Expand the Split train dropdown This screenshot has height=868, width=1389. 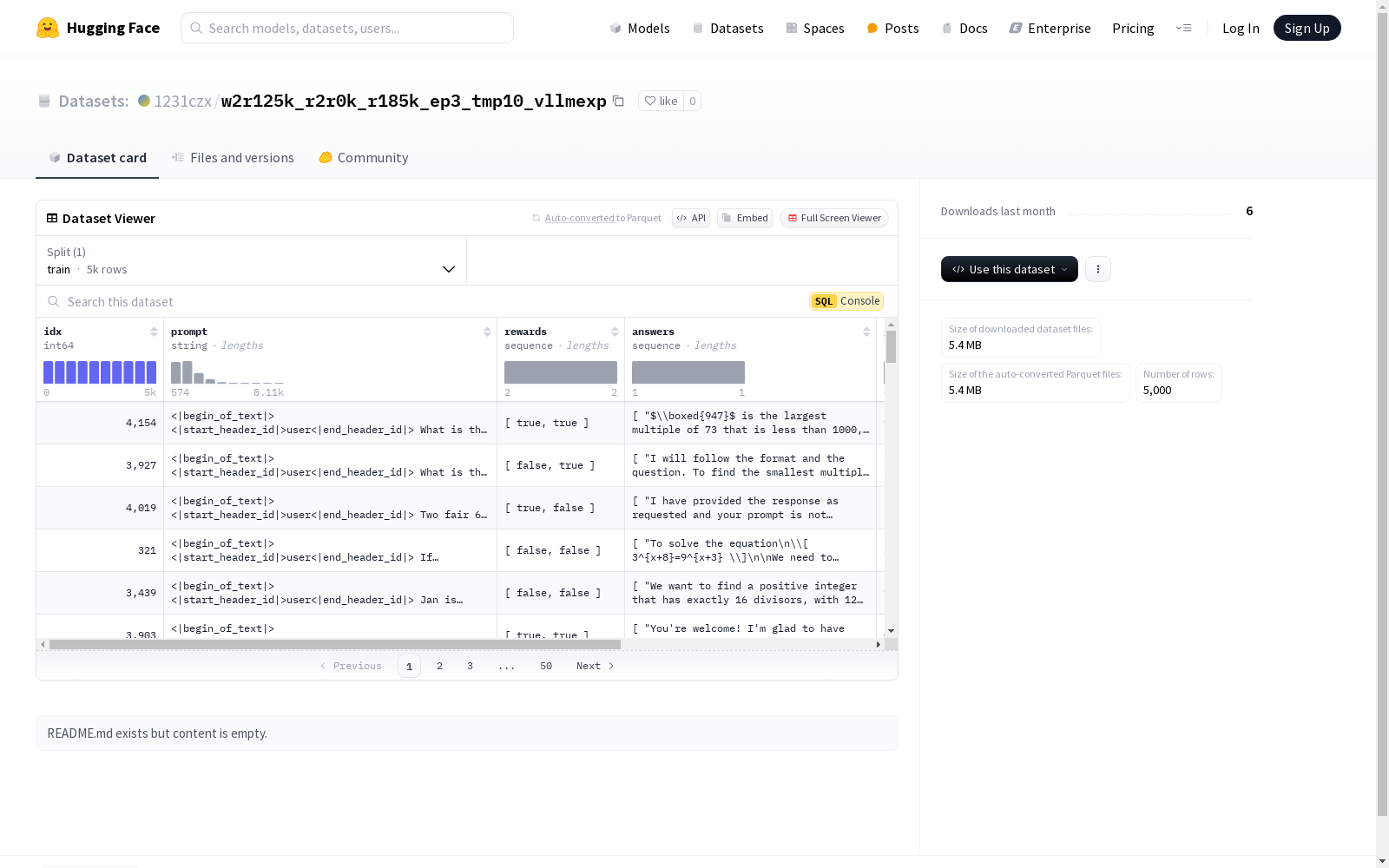251,260
